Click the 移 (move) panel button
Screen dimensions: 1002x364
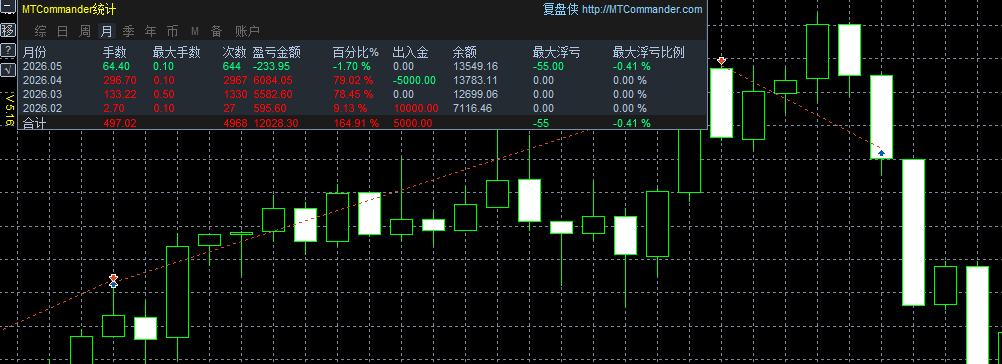click(7, 30)
